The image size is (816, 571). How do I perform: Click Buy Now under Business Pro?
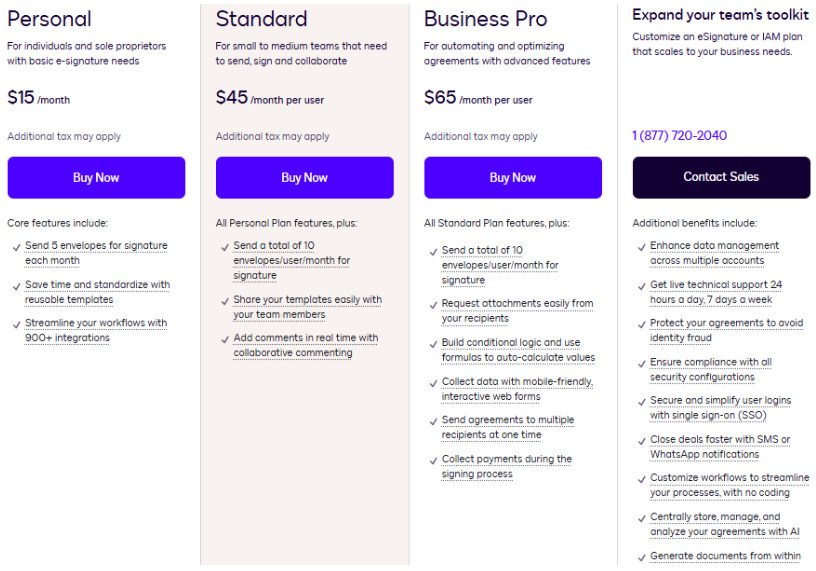[x=513, y=178]
